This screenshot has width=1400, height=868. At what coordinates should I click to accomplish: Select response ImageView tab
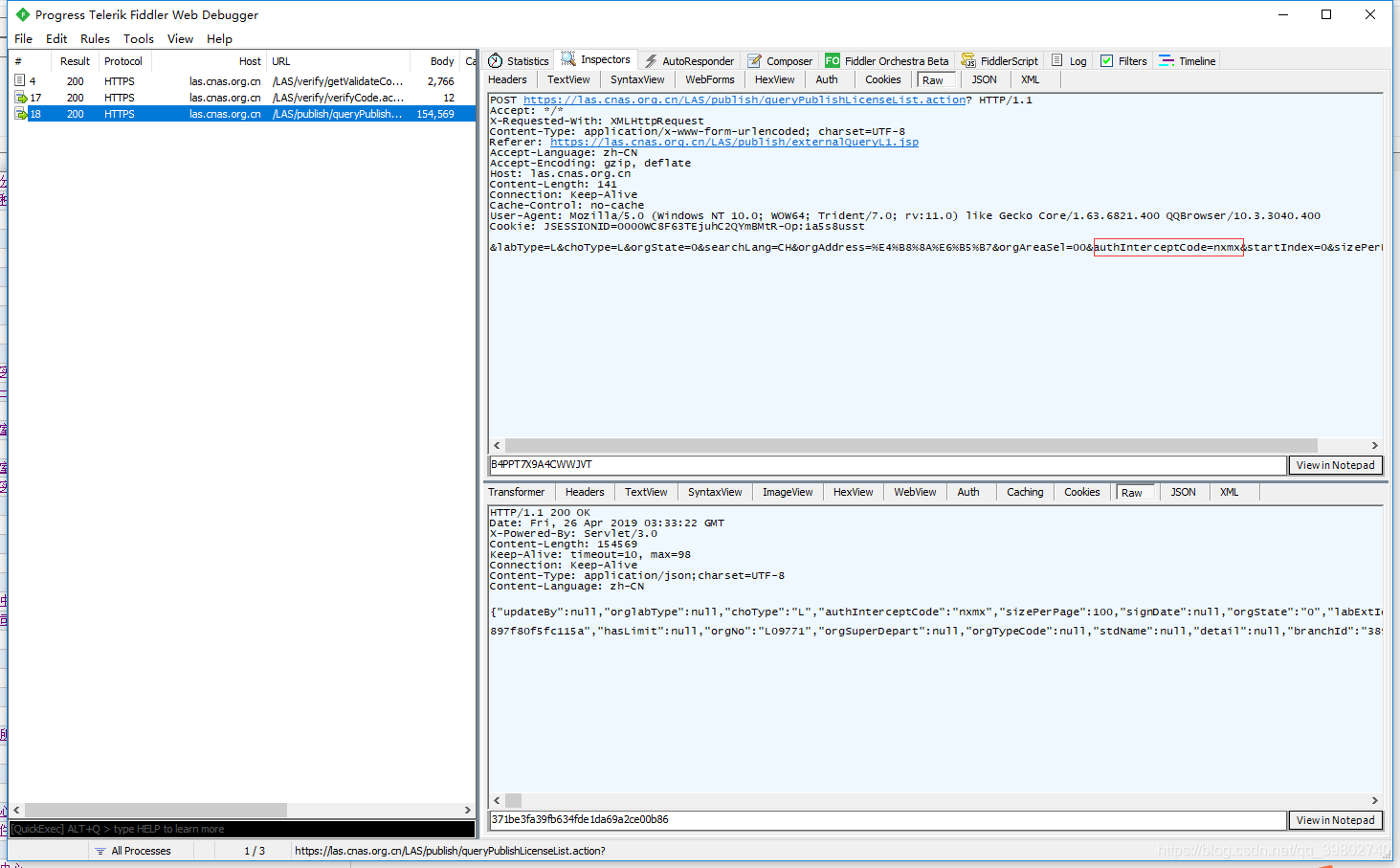pyautogui.click(x=788, y=493)
